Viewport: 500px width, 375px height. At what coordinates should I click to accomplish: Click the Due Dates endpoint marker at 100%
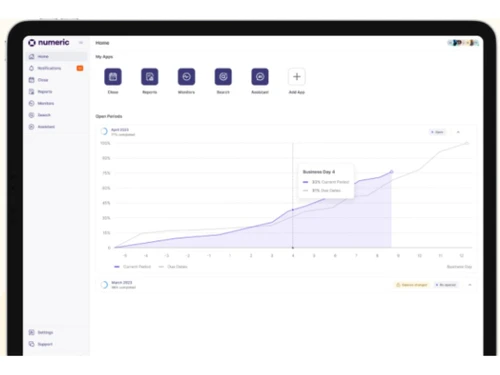pyautogui.click(x=467, y=143)
